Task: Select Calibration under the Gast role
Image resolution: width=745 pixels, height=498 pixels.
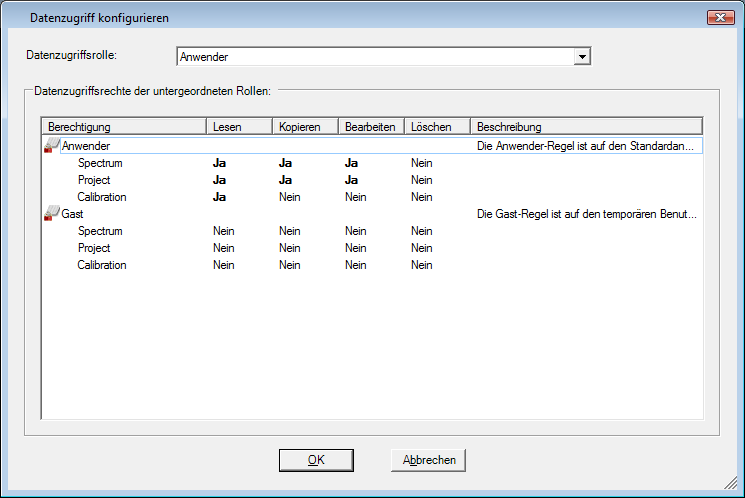Action: [x=102, y=265]
